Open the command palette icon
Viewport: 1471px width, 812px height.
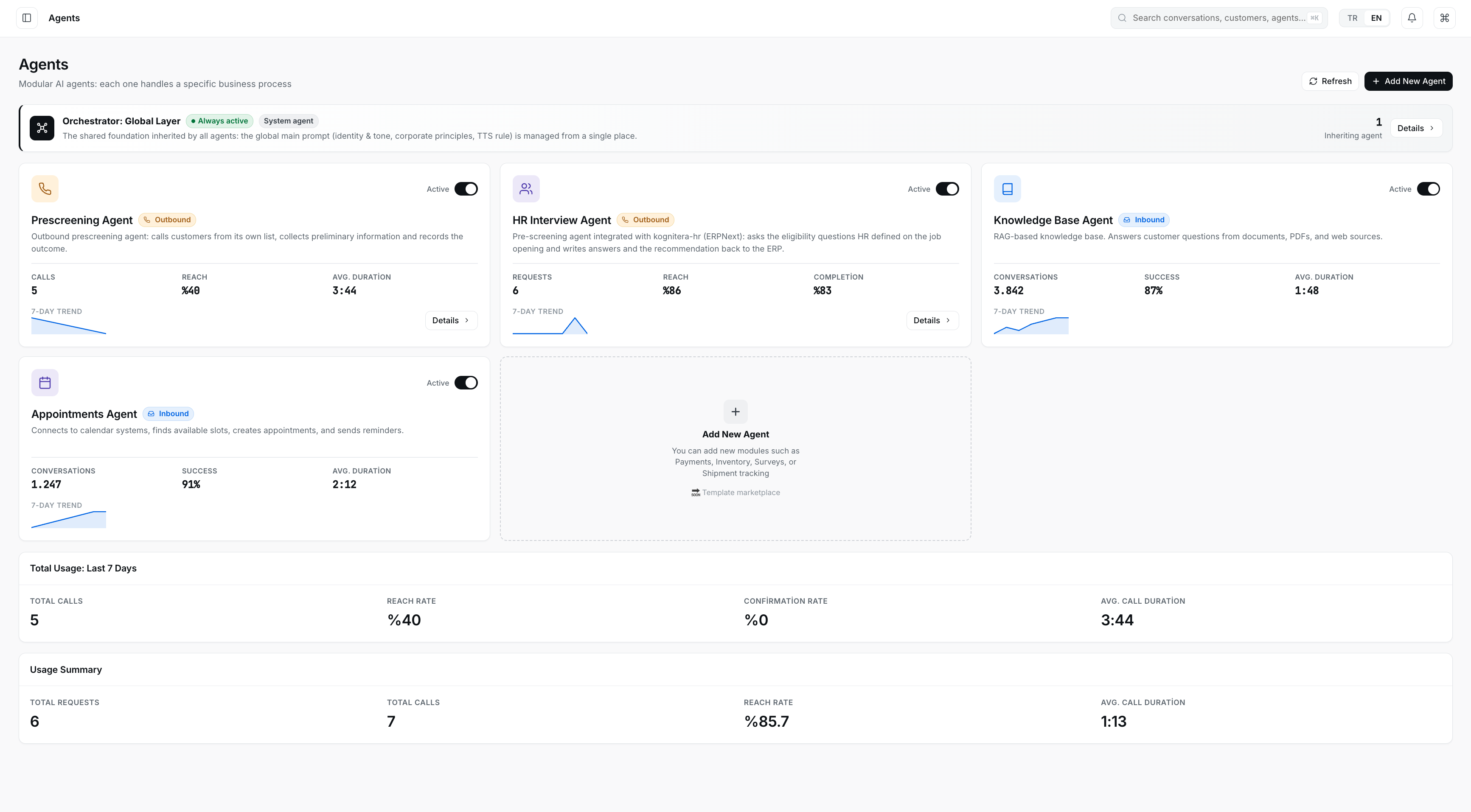point(1444,18)
